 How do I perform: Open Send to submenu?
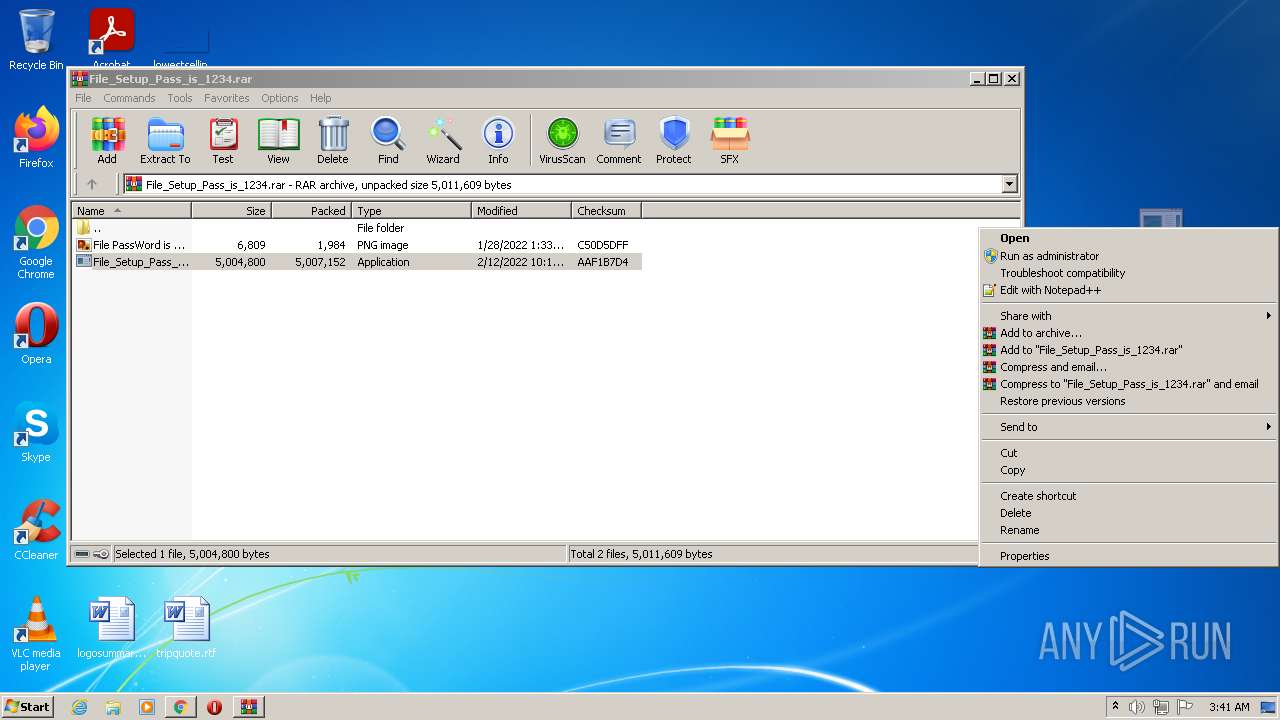tap(1128, 427)
